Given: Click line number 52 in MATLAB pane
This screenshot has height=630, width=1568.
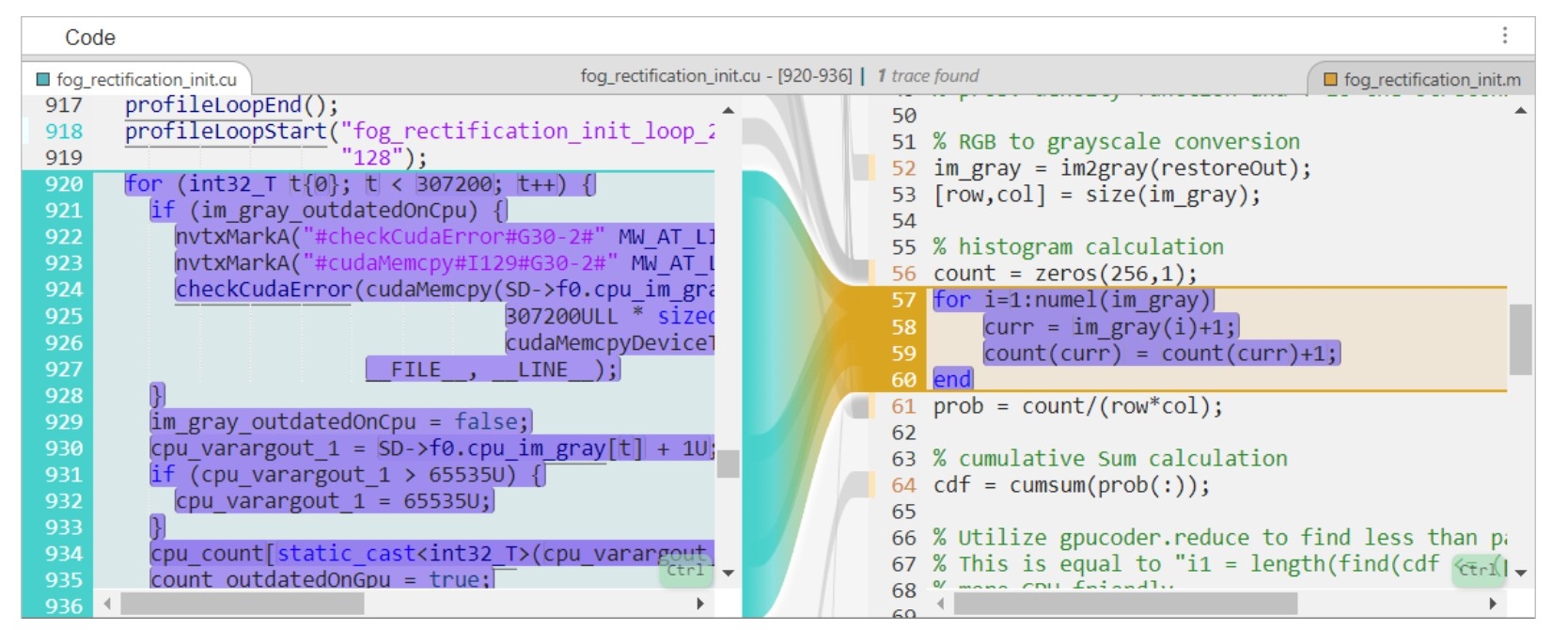Looking at the screenshot, I should [903, 167].
